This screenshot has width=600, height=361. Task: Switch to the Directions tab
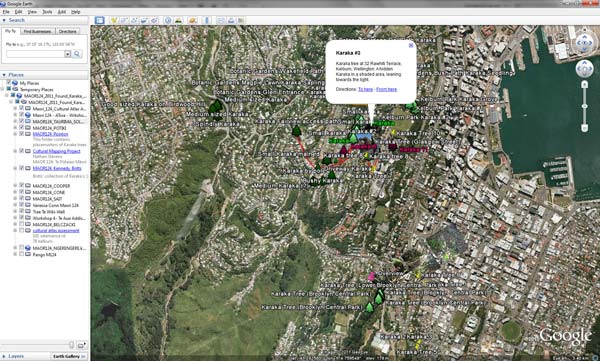point(68,31)
